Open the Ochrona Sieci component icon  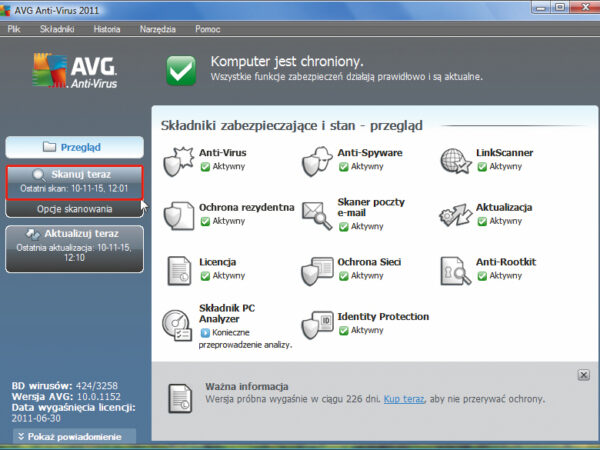click(317, 269)
